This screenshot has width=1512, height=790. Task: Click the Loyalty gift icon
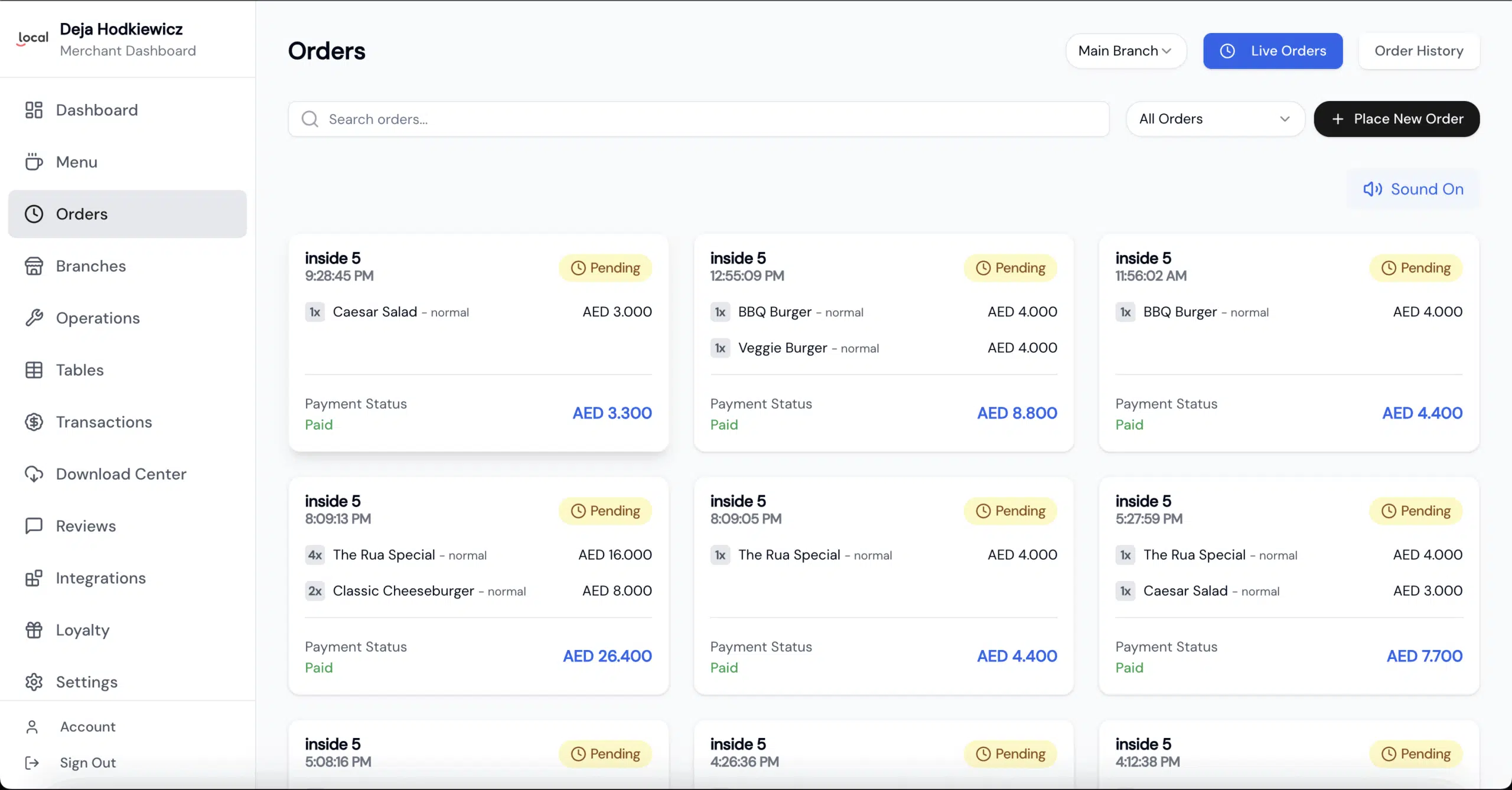(x=34, y=630)
